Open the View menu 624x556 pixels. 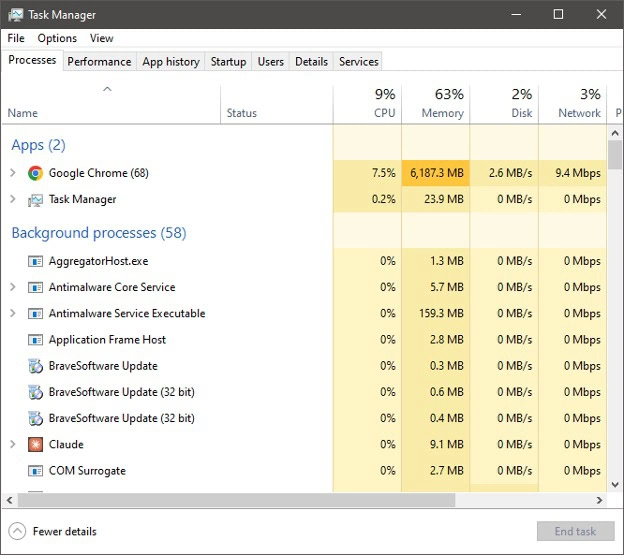click(x=101, y=38)
